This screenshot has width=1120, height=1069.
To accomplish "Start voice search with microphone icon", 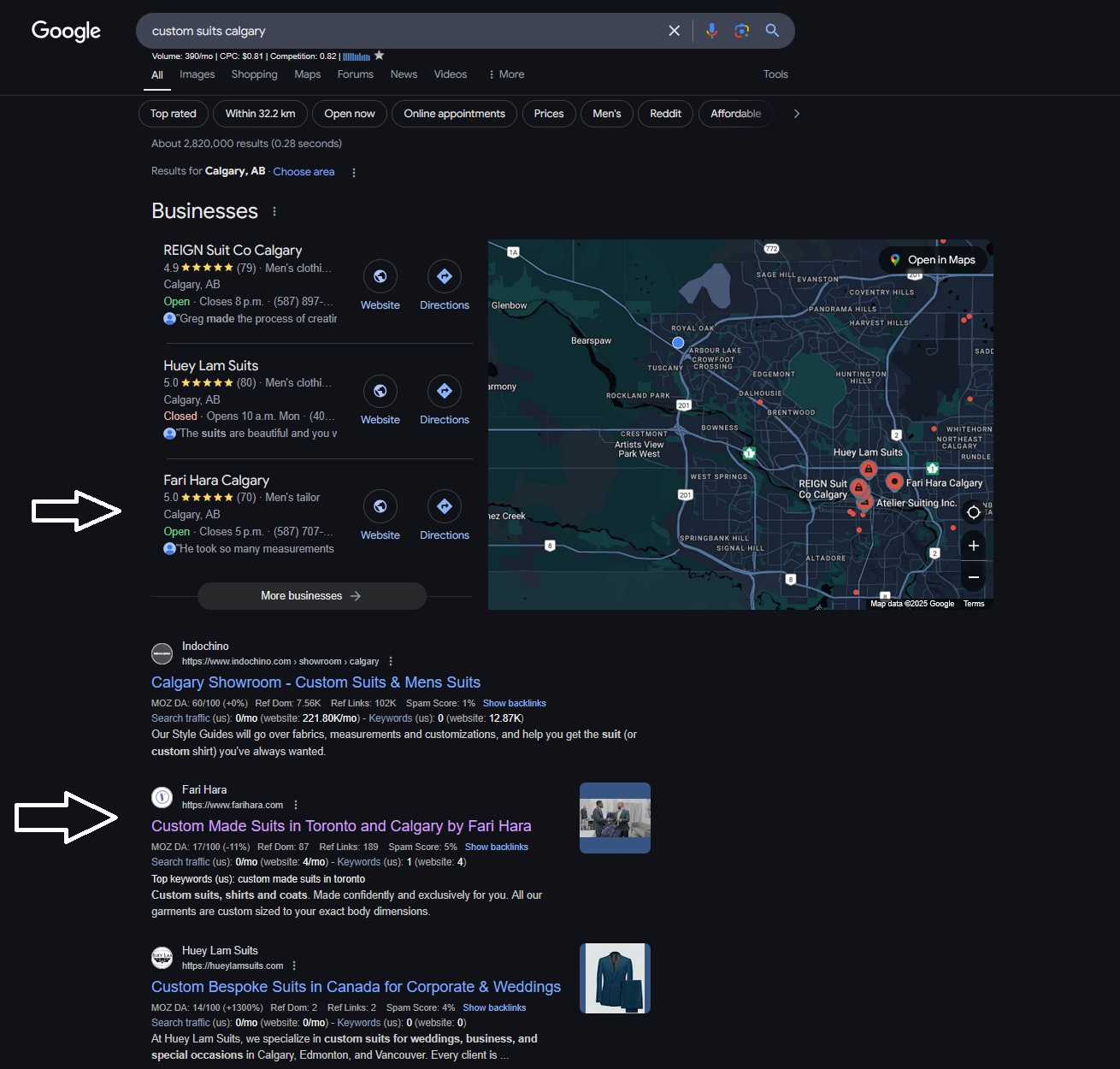I will pos(711,31).
